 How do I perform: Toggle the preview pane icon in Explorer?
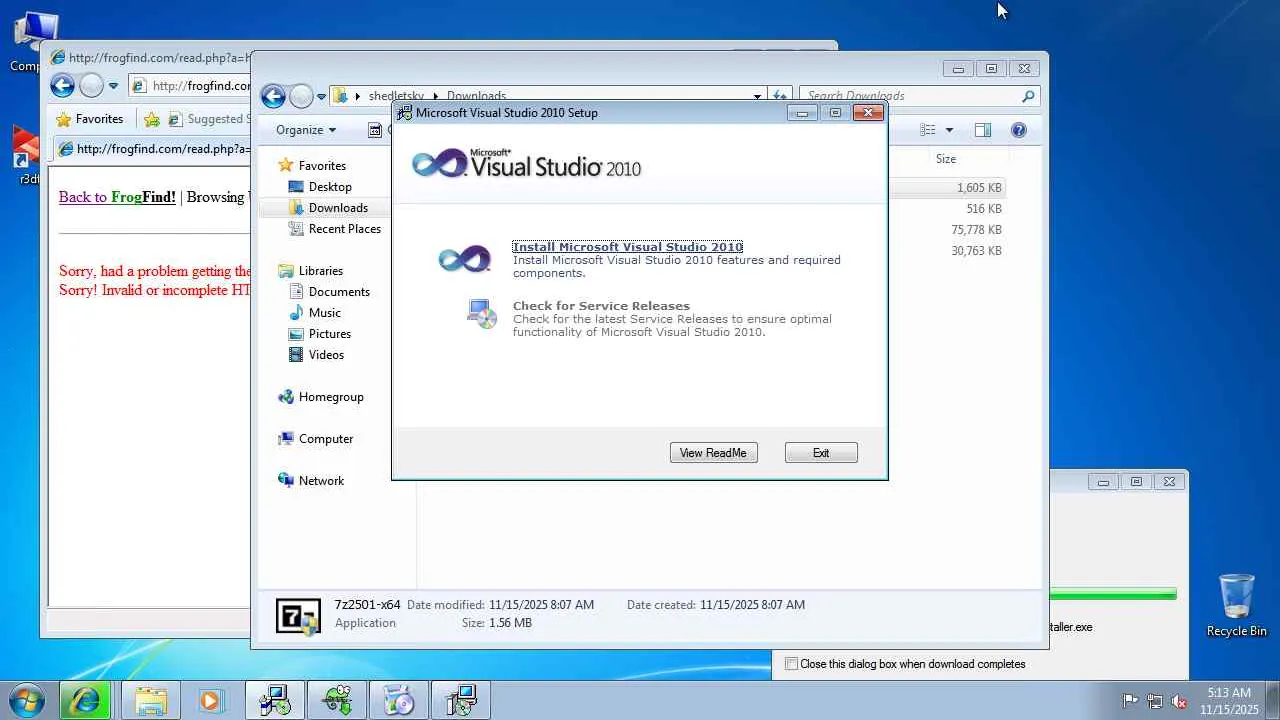click(983, 130)
